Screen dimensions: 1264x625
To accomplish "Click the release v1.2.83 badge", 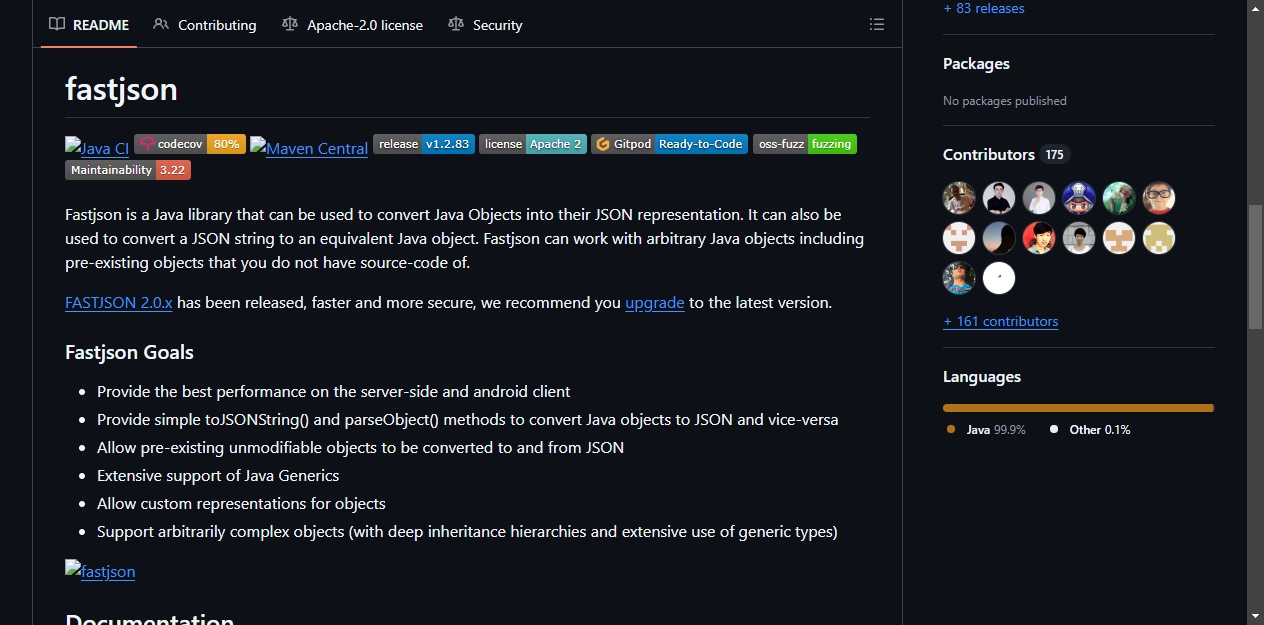I will [424, 144].
